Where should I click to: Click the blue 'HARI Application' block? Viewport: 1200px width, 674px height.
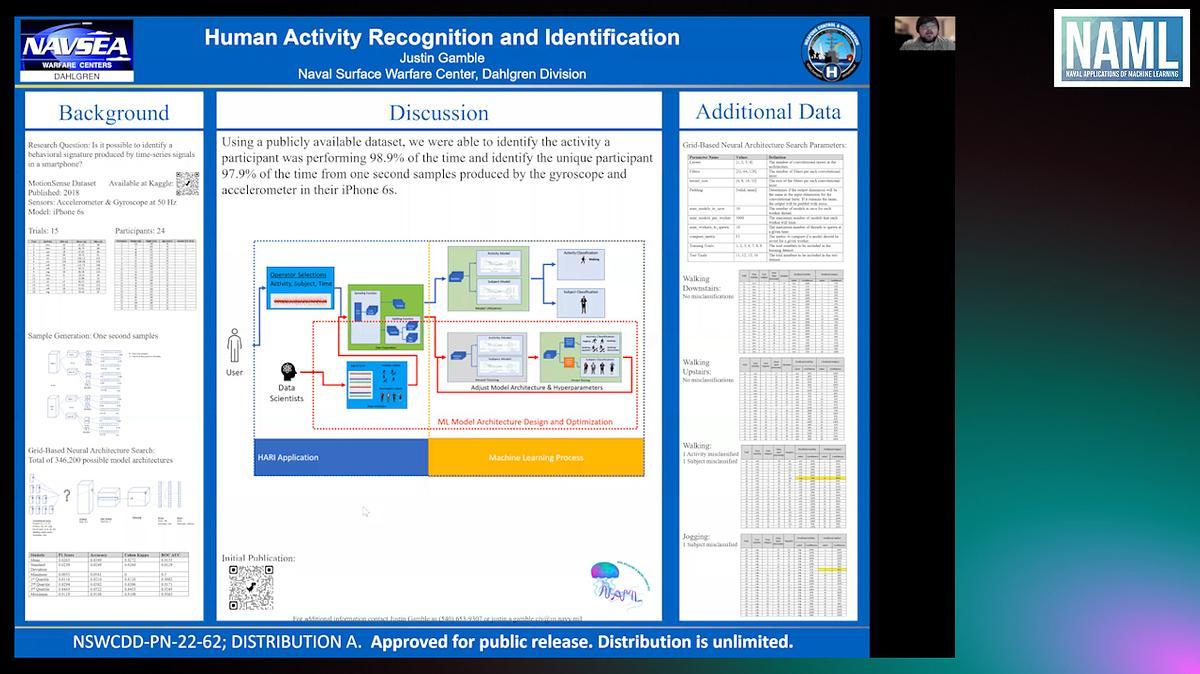click(x=341, y=457)
